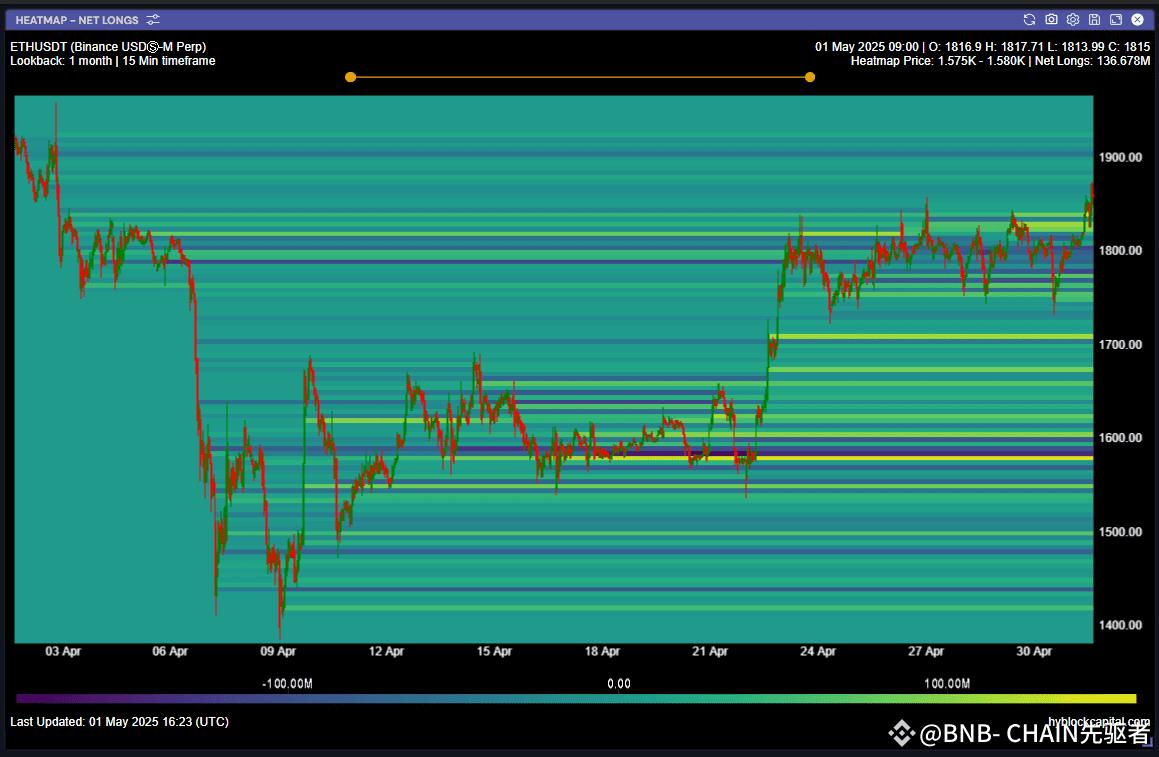The height and width of the screenshot is (757, 1159).
Task: Click the 18 Apr date axis label
Action: (601, 651)
